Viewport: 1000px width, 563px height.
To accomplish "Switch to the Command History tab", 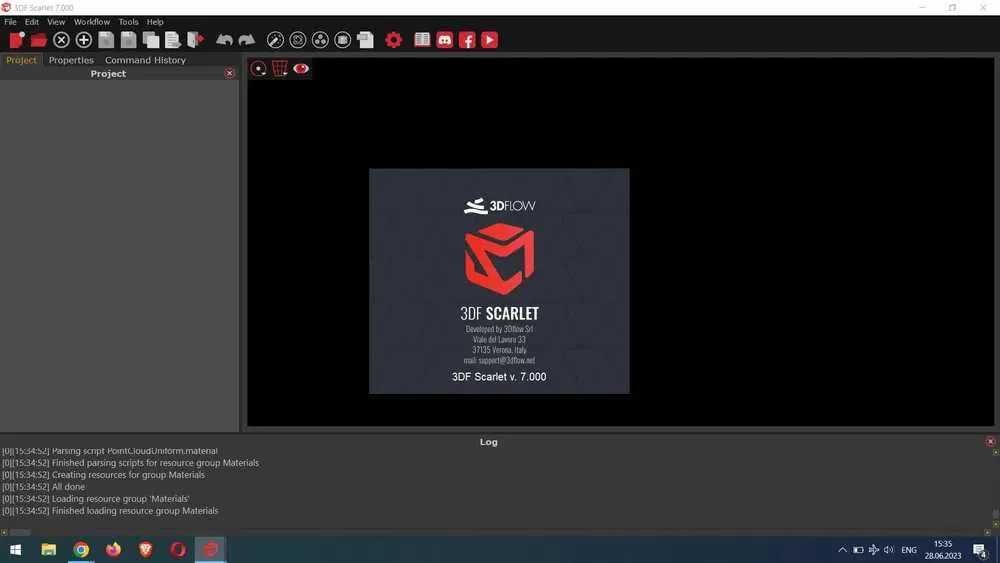I will [x=145, y=60].
